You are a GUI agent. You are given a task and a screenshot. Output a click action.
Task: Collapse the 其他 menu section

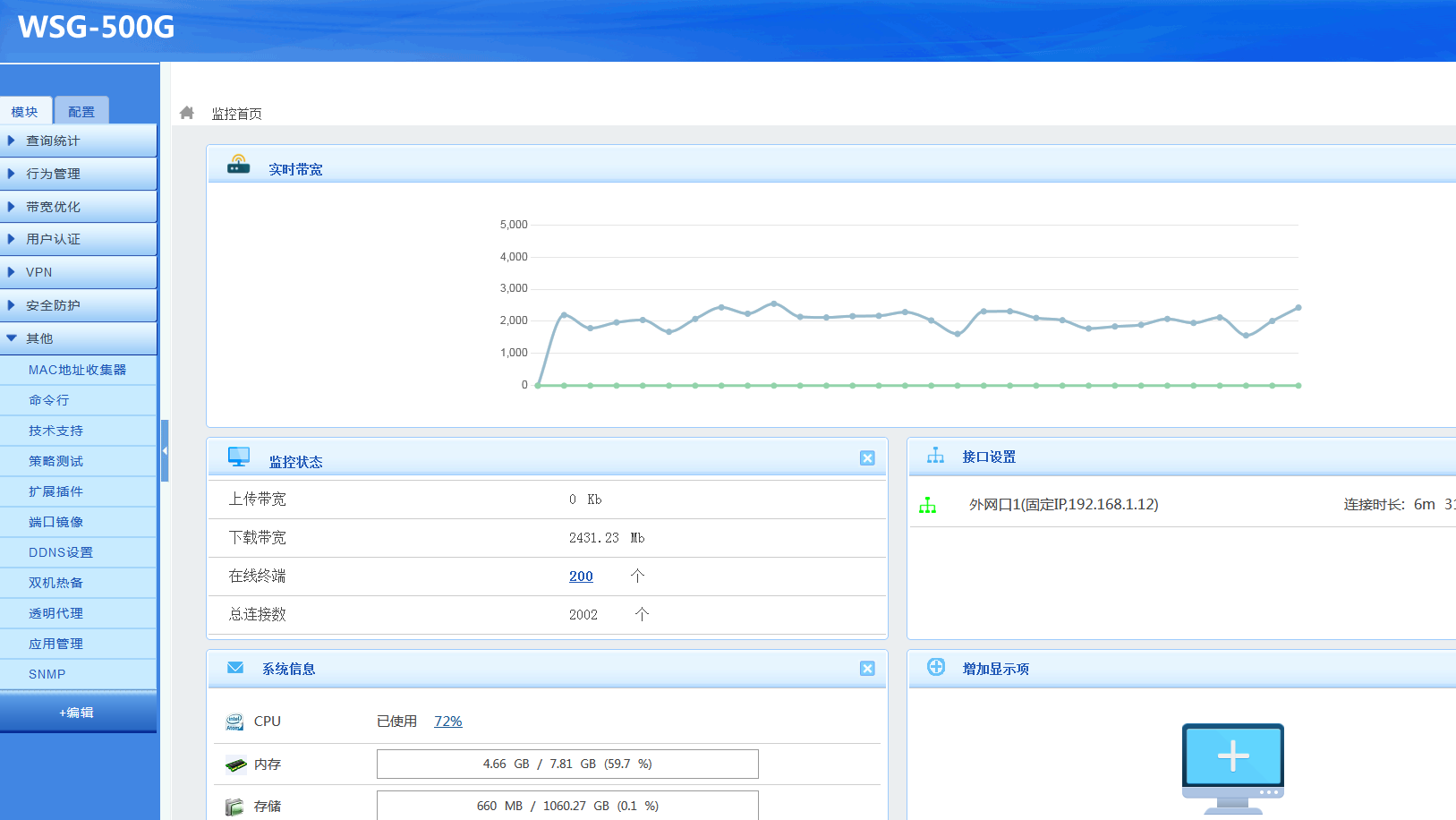point(78,338)
